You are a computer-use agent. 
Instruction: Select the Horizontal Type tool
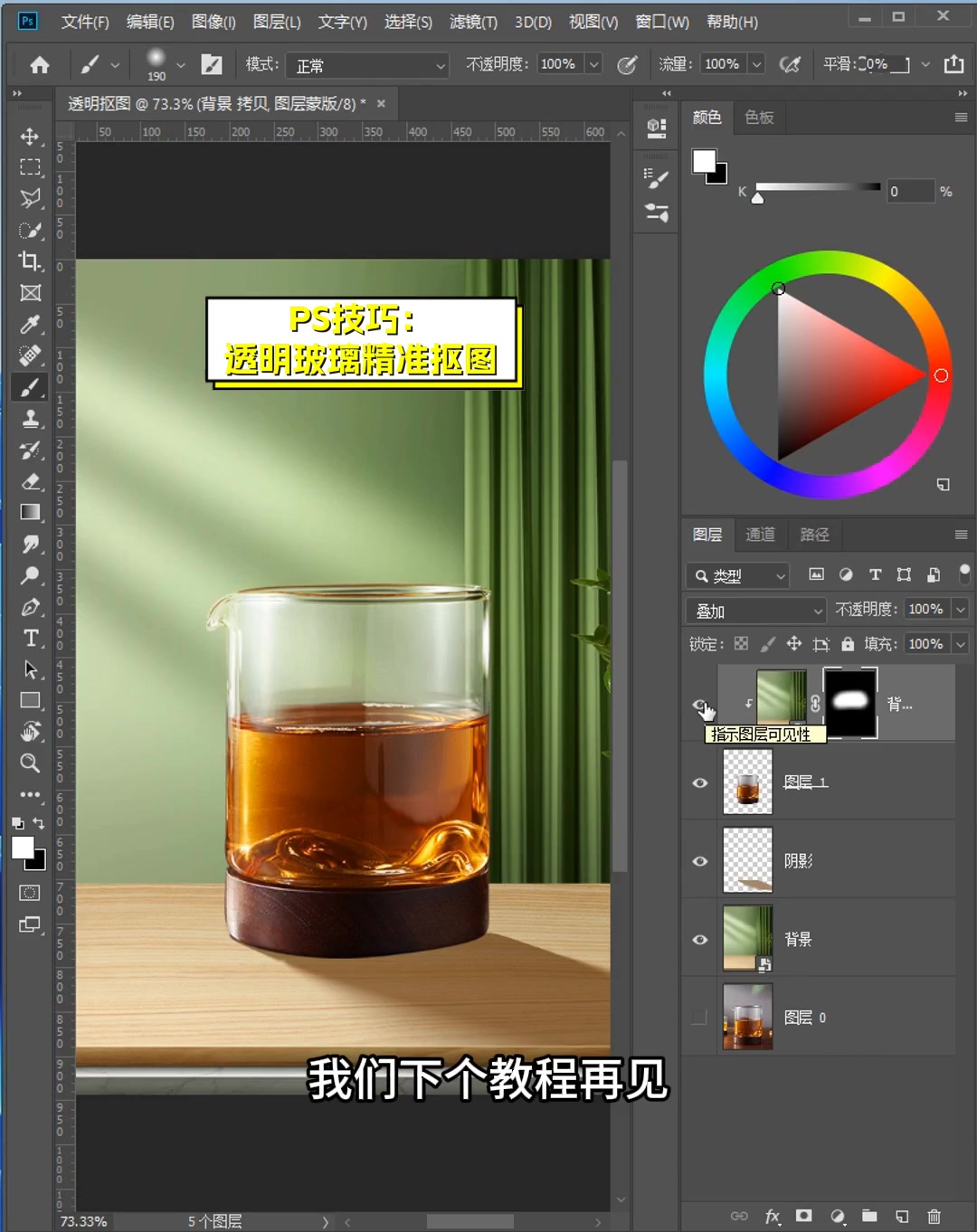coord(30,638)
